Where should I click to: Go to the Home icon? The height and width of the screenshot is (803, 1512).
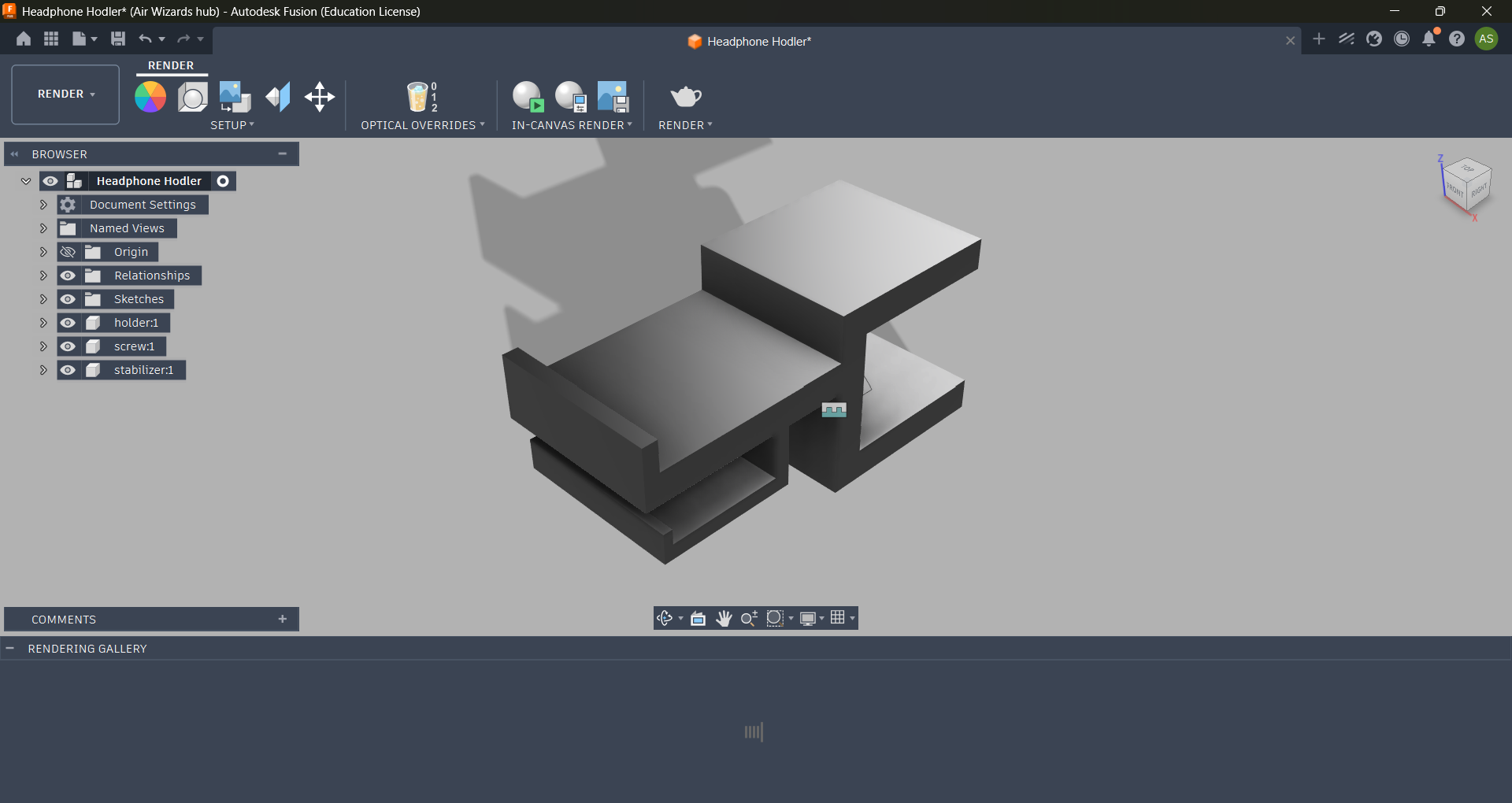pos(24,39)
